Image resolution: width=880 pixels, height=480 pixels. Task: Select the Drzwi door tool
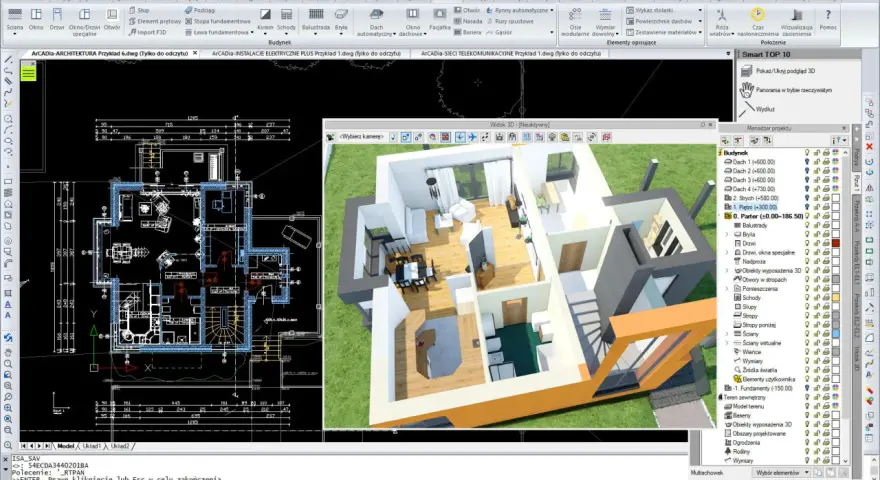pos(57,19)
